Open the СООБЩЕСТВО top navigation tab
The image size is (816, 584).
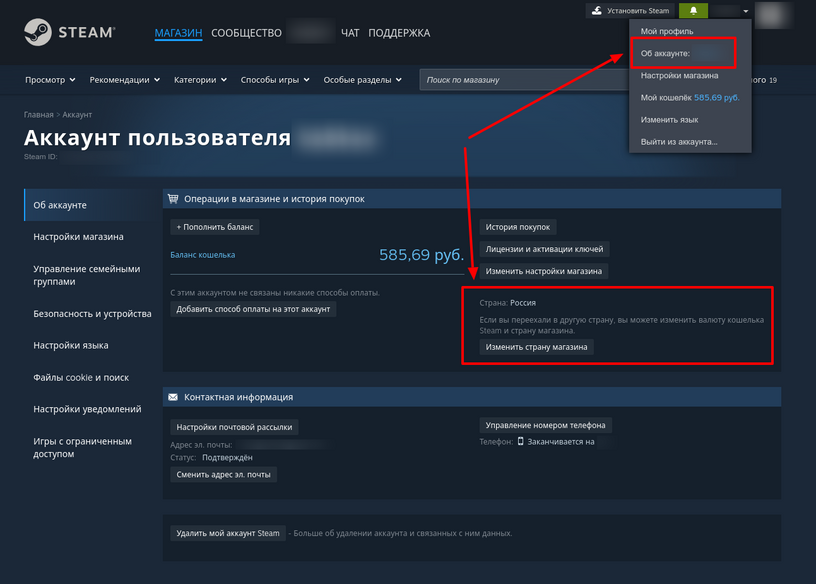(246, 33)
